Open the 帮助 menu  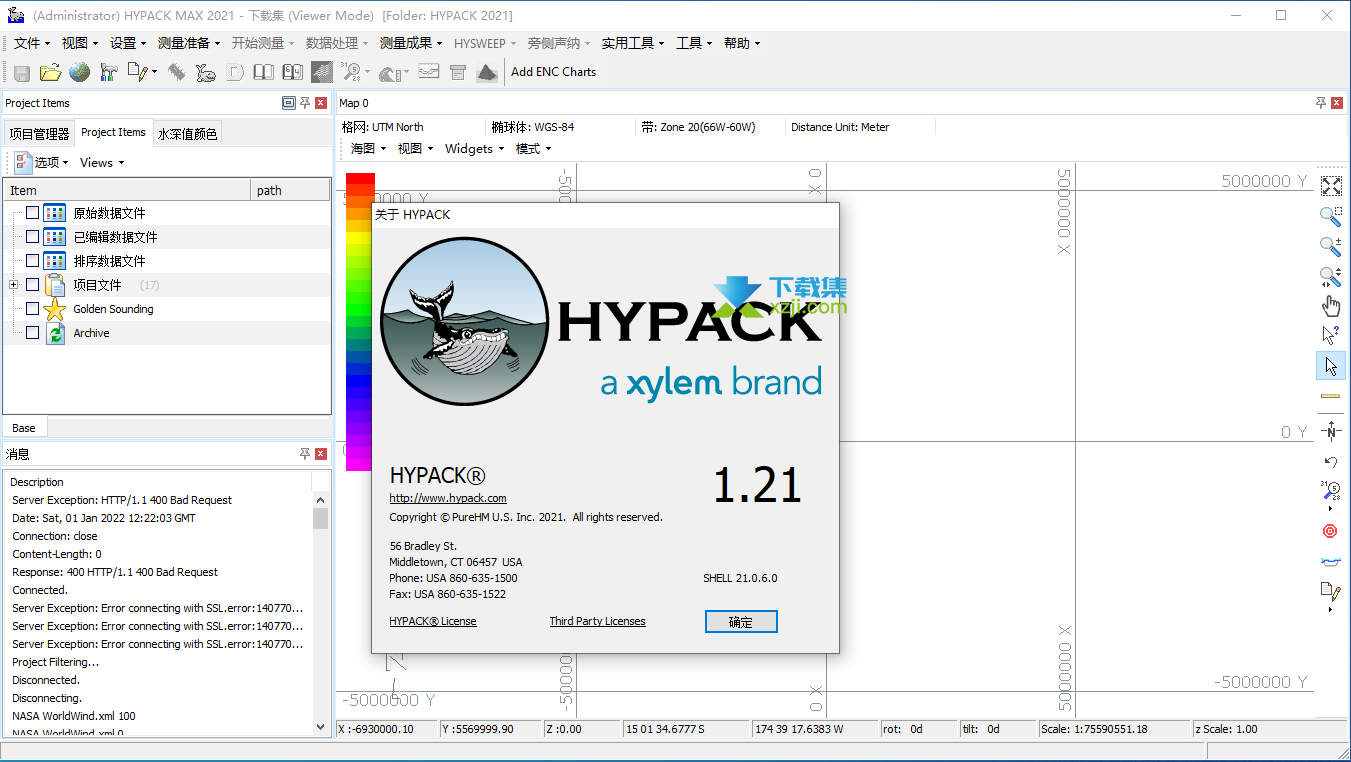(x=742, y=43)
